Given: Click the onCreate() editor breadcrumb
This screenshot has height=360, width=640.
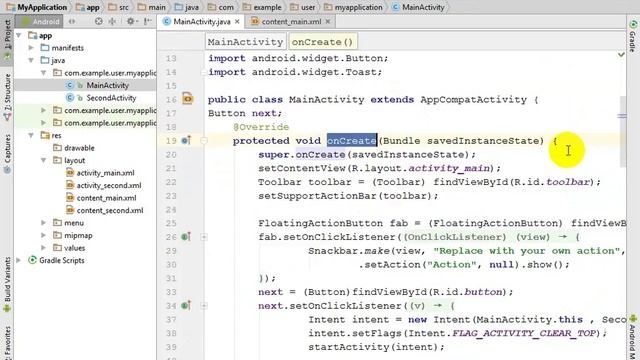Looking at the screenshot, I should [x=322, y=42].
